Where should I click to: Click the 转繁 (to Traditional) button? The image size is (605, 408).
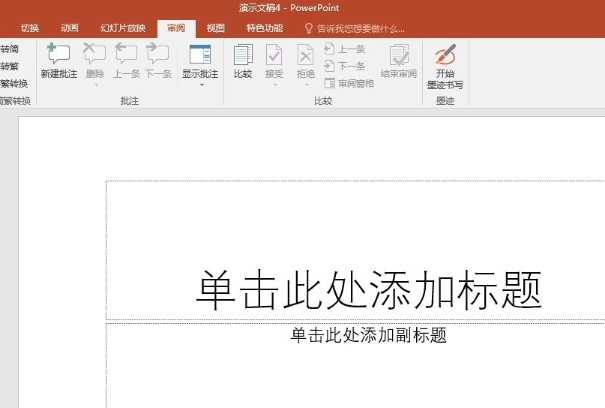pyautogui.click(x=9, y=66)
